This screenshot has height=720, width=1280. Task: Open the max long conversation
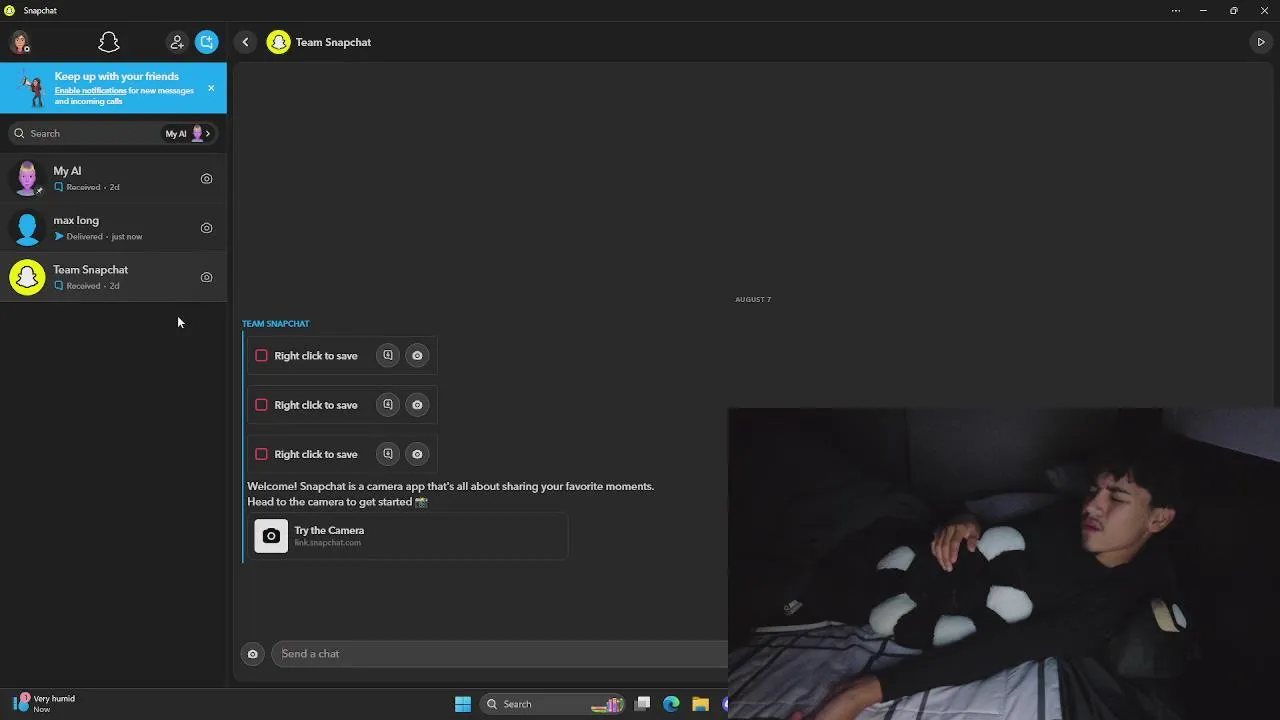coord(113,228)
